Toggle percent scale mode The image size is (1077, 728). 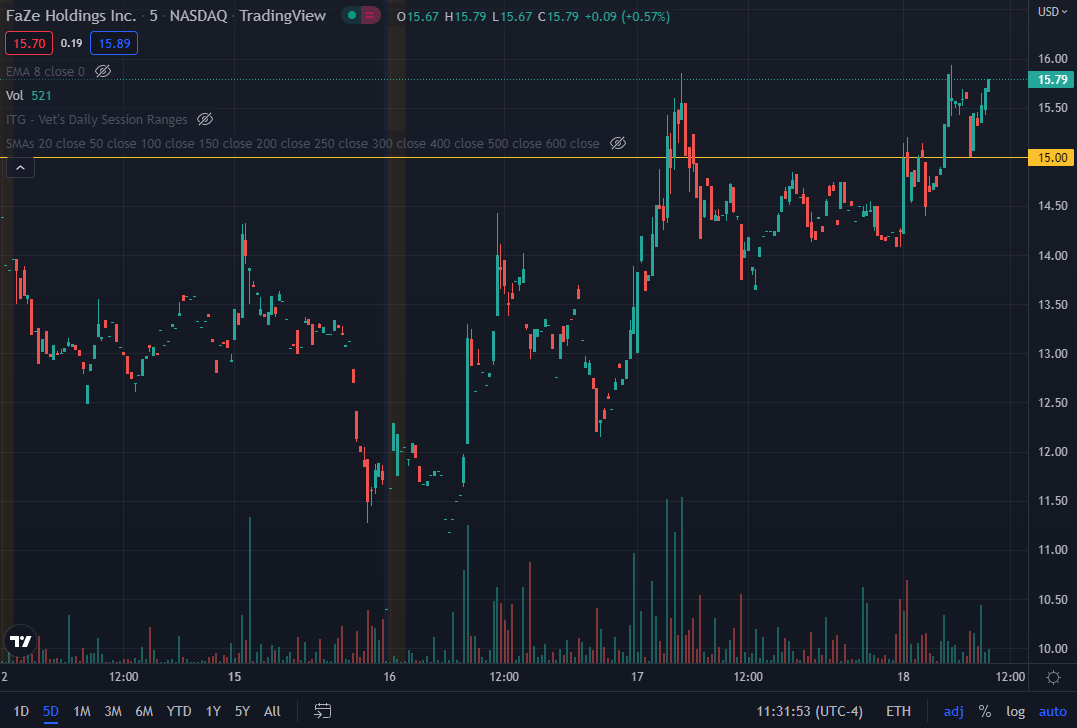coord(985,712)
